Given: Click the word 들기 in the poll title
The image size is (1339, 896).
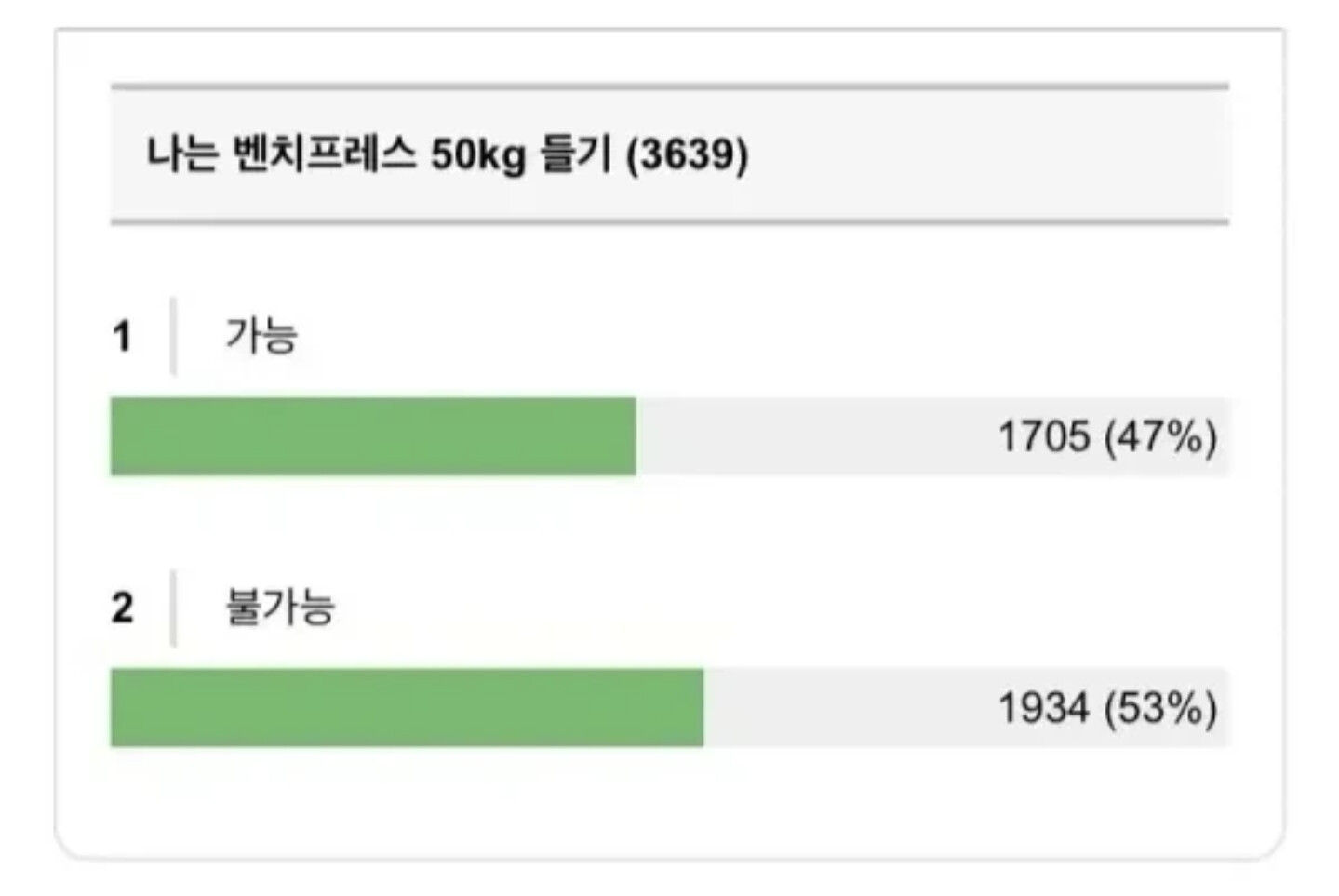Looking at the screenshot, I should 576,154.
